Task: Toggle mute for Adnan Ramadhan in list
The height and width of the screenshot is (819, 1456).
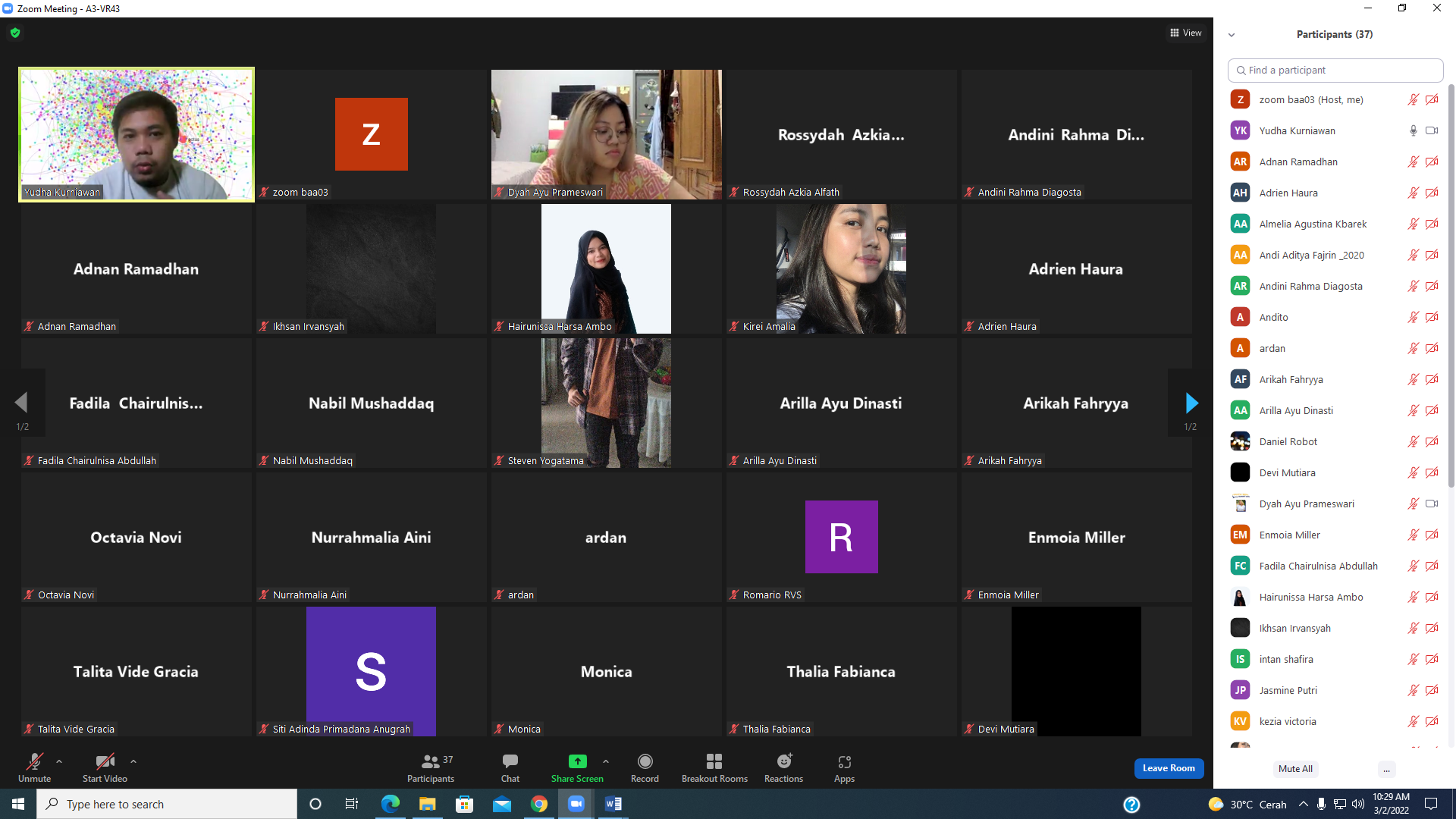Action: 1414,162
